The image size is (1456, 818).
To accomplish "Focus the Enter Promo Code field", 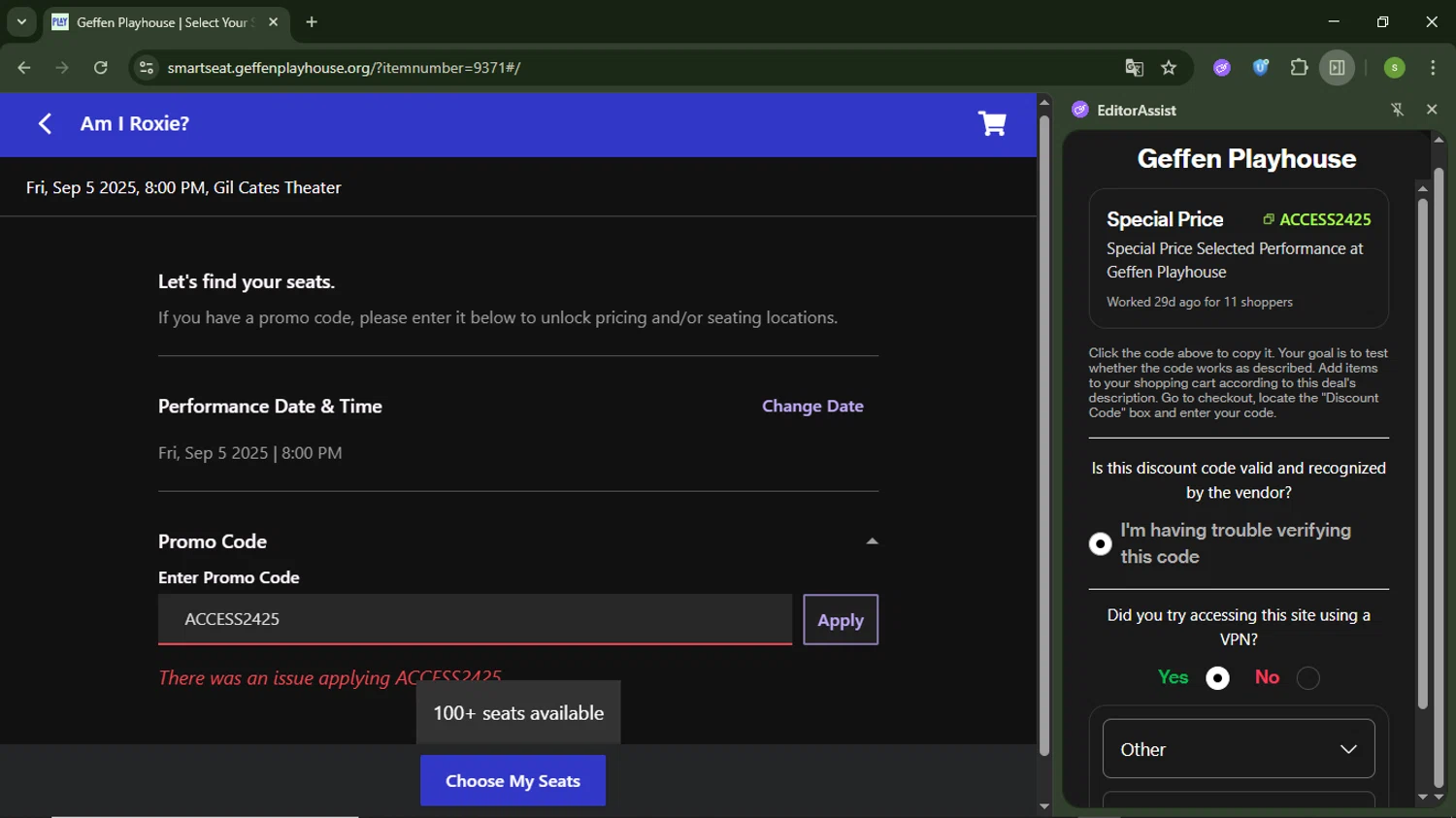I will point(475,619).
